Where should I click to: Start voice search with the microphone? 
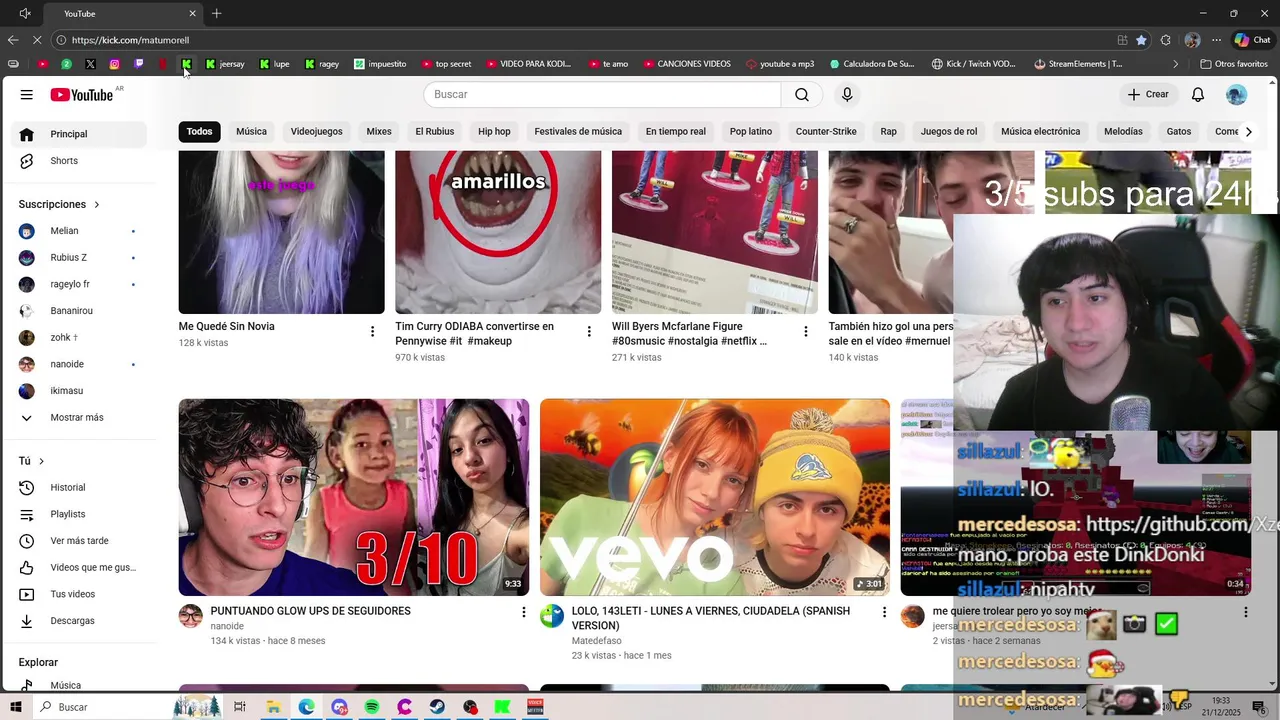tap(847, 94)
